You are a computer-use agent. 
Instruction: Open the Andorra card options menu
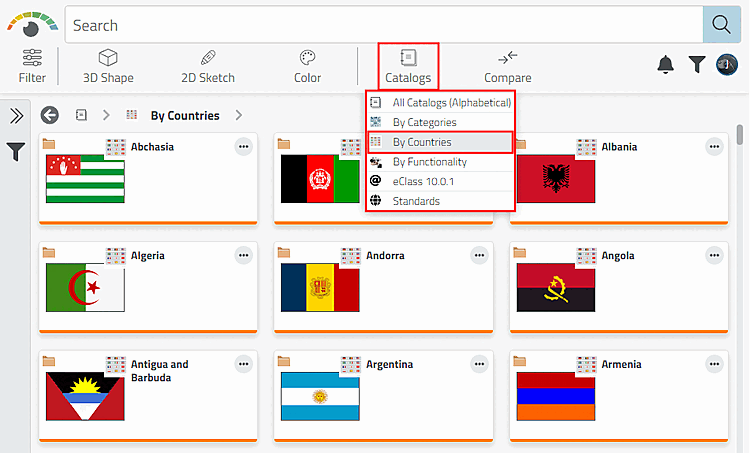(x=479, y=255)
